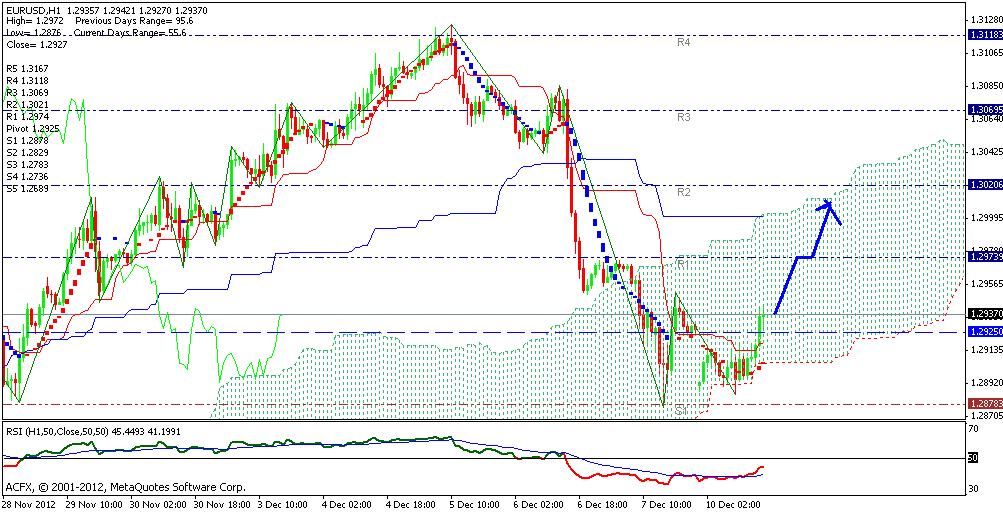This screenshot has width=1003, height=512.
Task: Click the S5 1.2689 level text
Action: [x=28, y=189]
